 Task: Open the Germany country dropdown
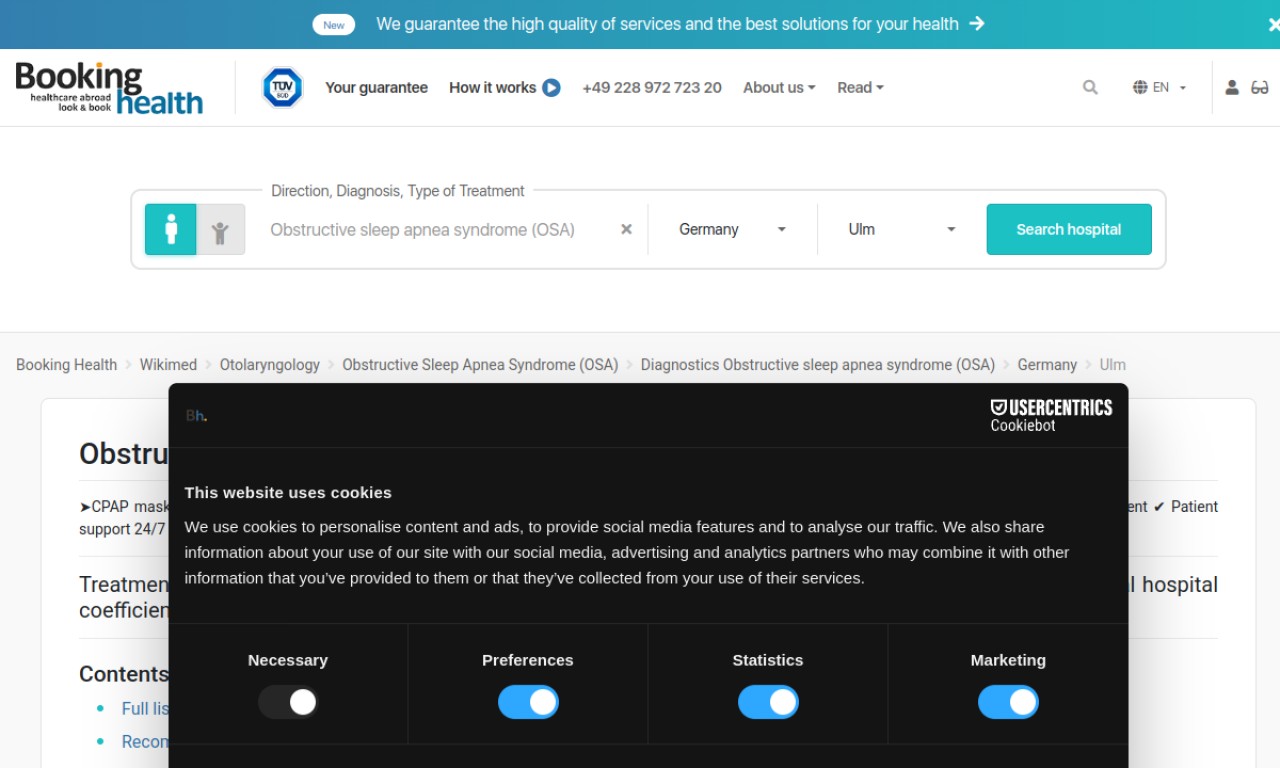(732, 229)
